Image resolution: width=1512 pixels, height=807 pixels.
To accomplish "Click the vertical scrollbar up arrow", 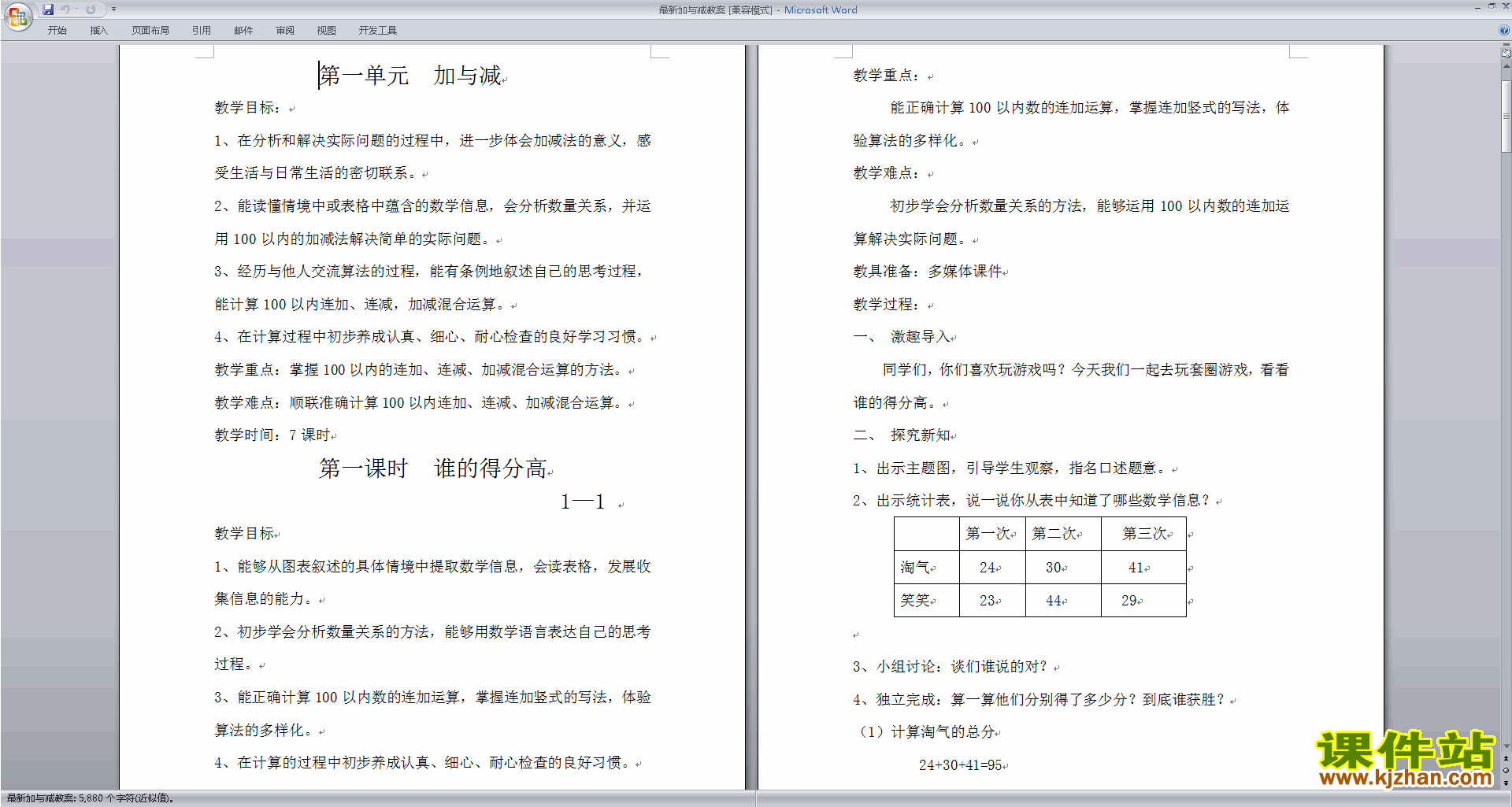I will tap(1506, 66).
